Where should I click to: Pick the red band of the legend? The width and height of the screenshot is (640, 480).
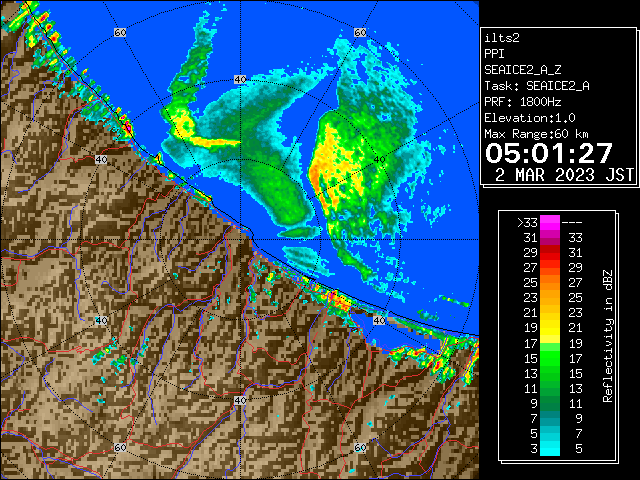point(550,253)
